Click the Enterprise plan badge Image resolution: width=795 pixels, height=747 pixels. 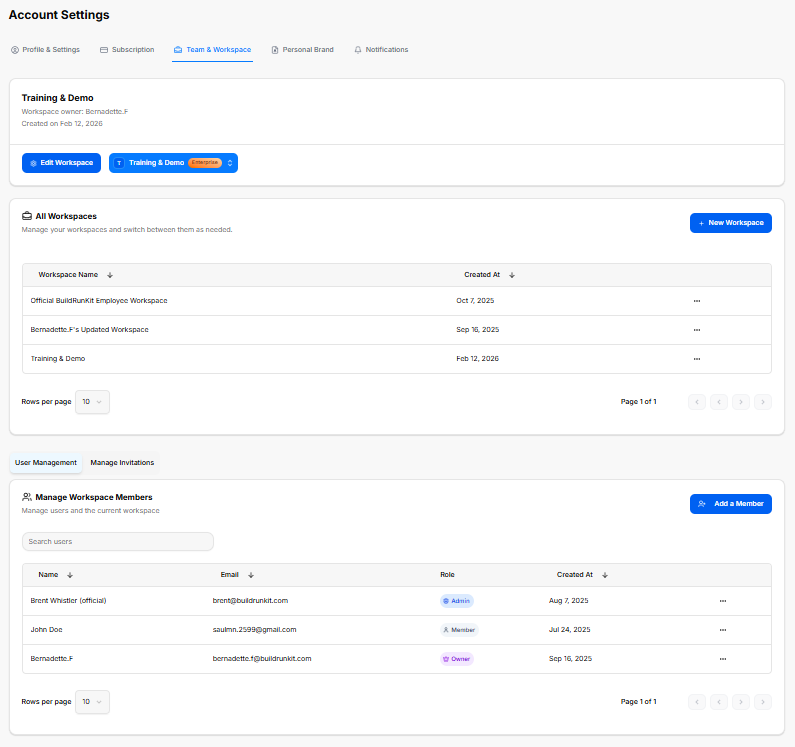pos(205,163)
